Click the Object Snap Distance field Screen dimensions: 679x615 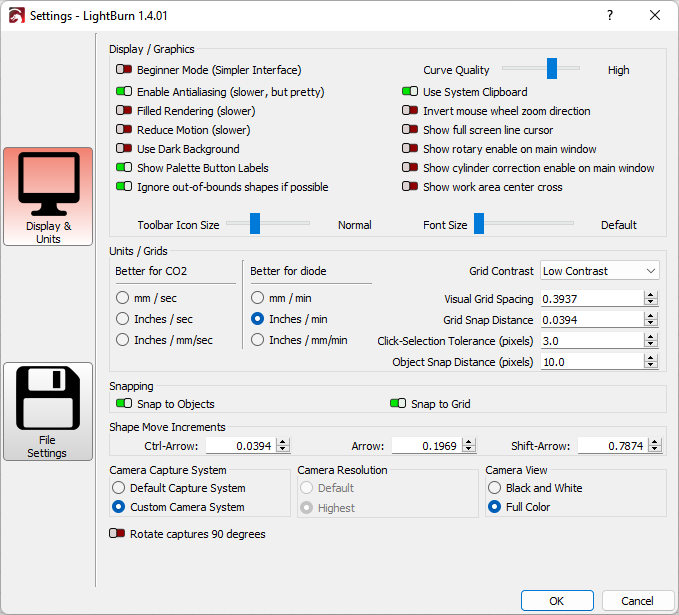click(x=592, y=362)
